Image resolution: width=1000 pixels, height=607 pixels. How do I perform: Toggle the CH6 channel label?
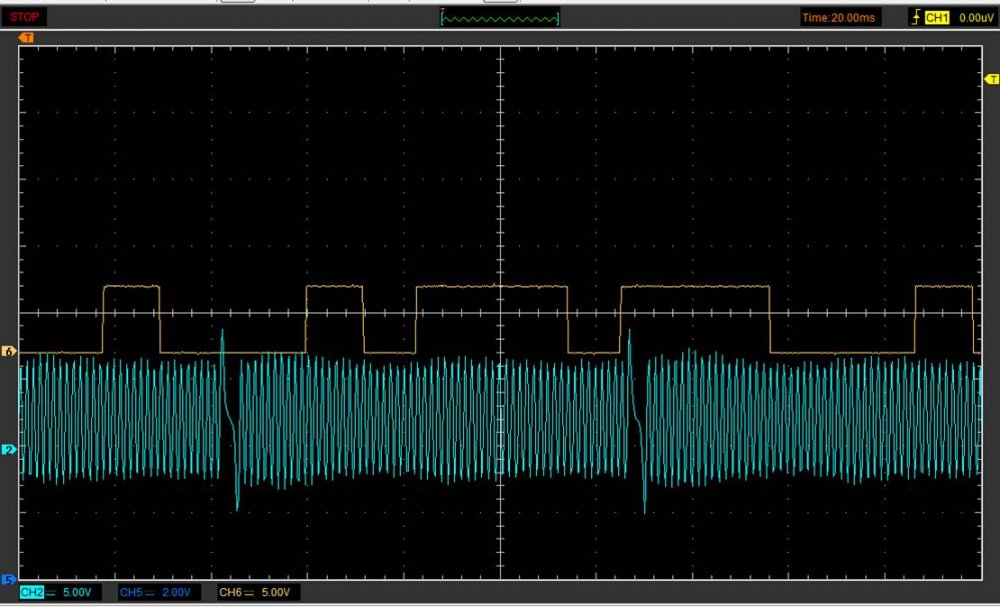(x=231, y=593)
